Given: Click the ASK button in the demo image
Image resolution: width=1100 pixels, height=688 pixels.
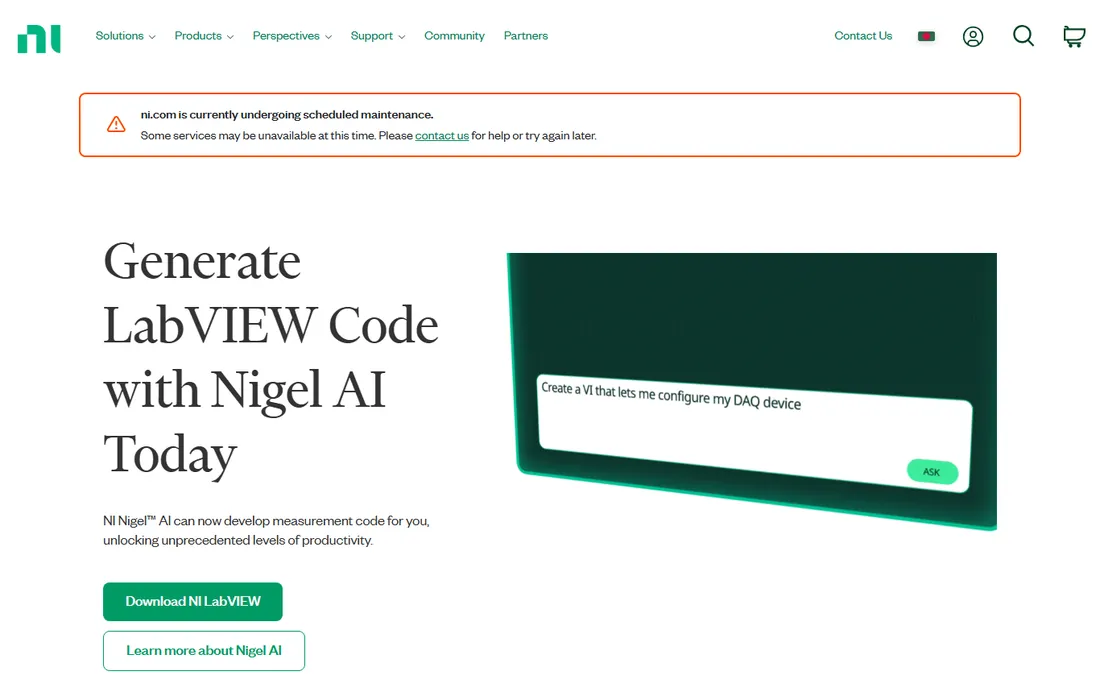Looking at the screenshot, I should (x=932, y=471).
